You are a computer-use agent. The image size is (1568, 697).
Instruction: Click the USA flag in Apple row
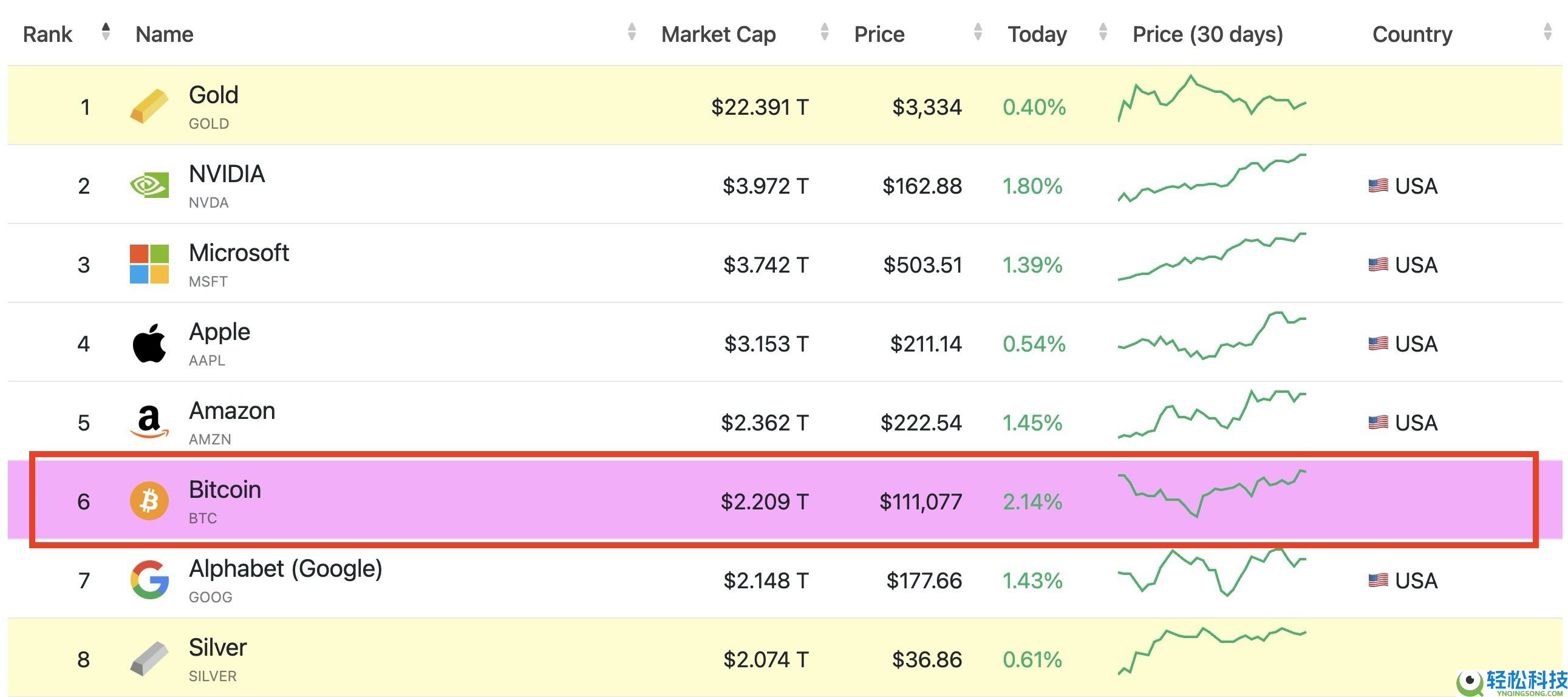pyautogui.click(x=1378, y=343)
